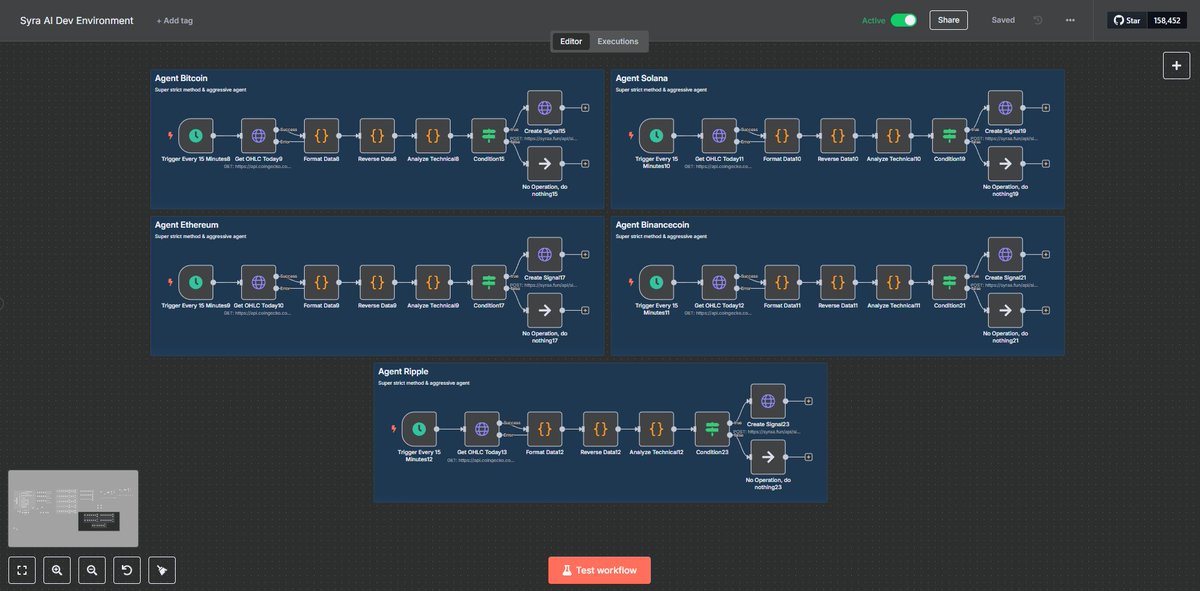Click the canvas minimap thumbnail
The height and width of the screenshot is (591, 1200).
73,507
